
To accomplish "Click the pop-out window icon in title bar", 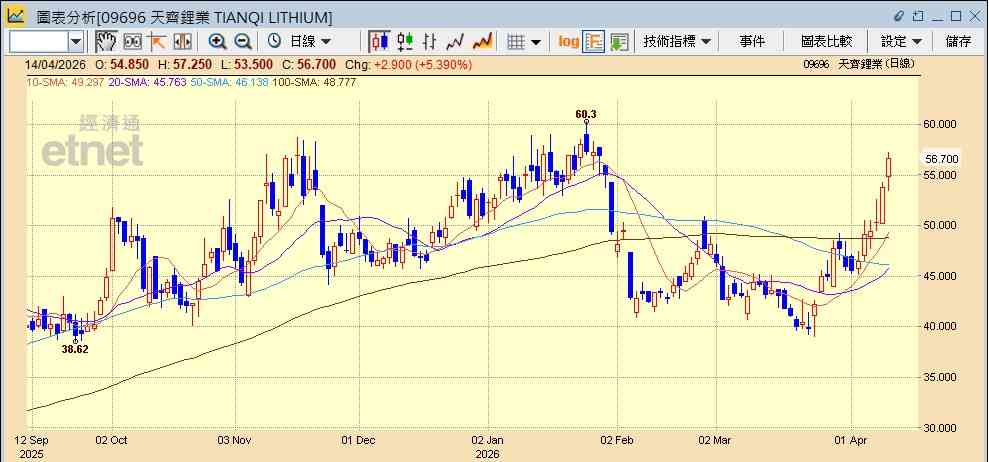I will tap(918, 16).
